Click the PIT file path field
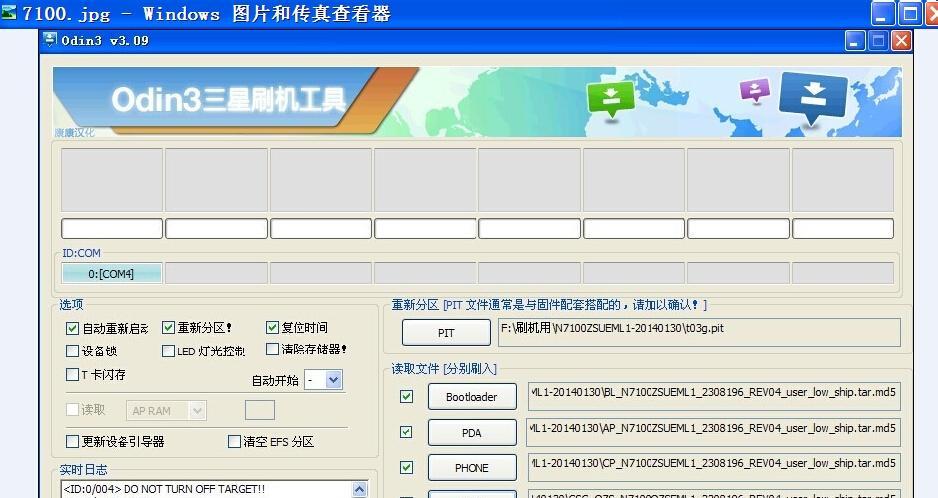938x498 pixels. tap(699, 332)
